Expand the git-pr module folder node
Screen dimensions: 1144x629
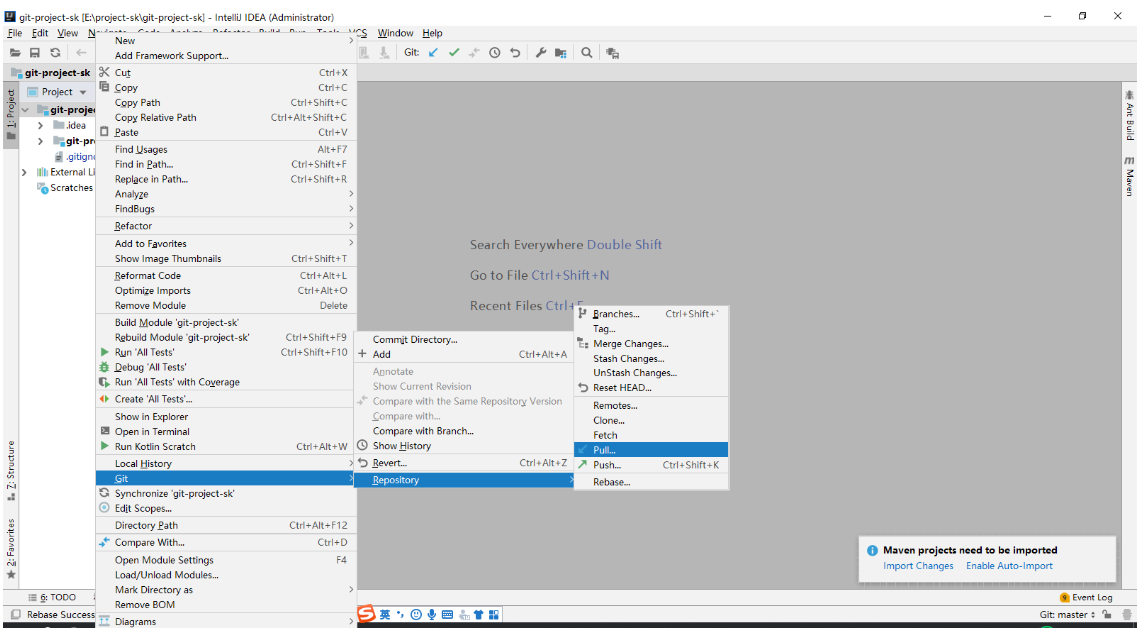40,141
